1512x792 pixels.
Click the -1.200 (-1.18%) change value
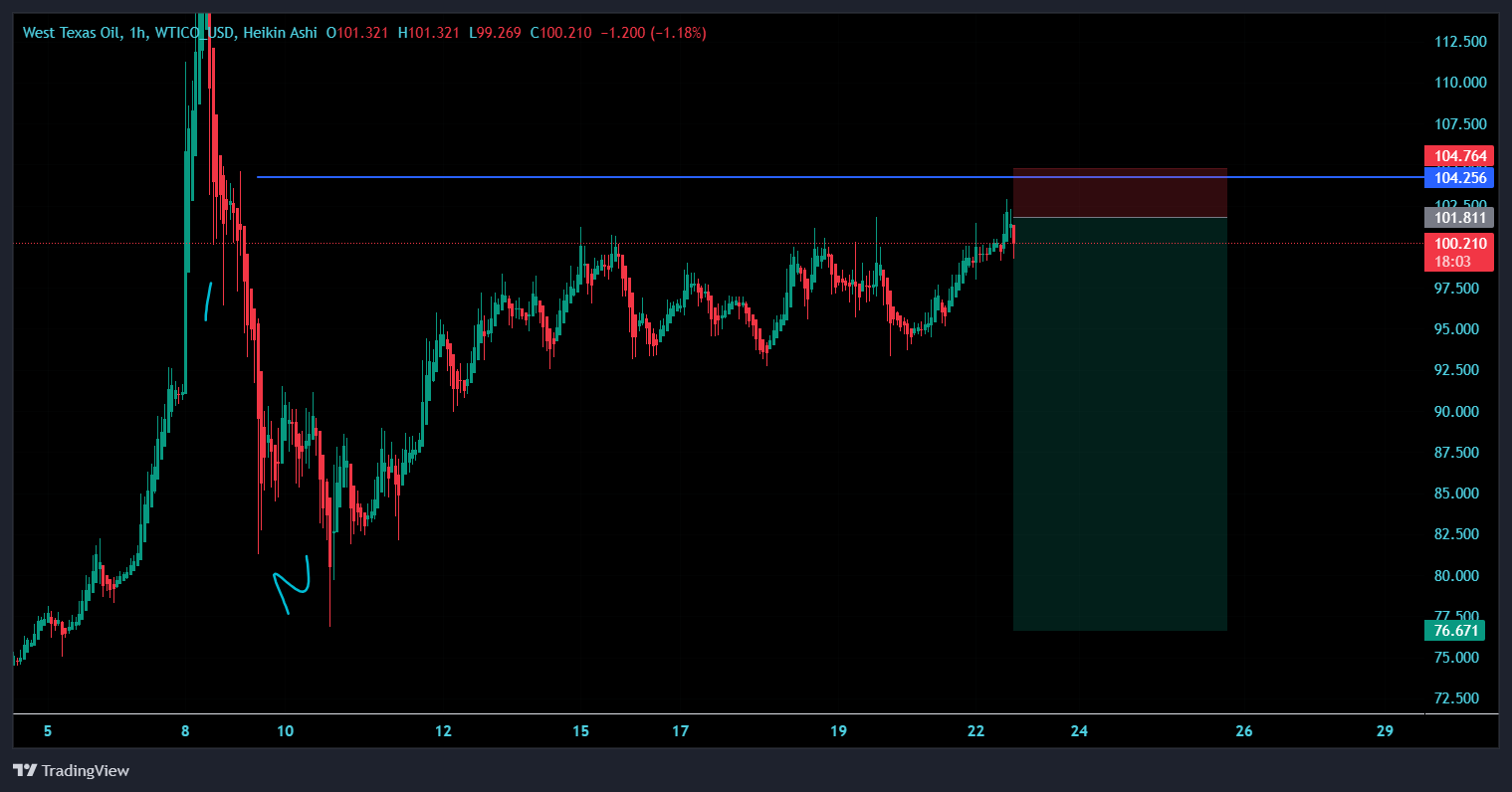point(653,33)
